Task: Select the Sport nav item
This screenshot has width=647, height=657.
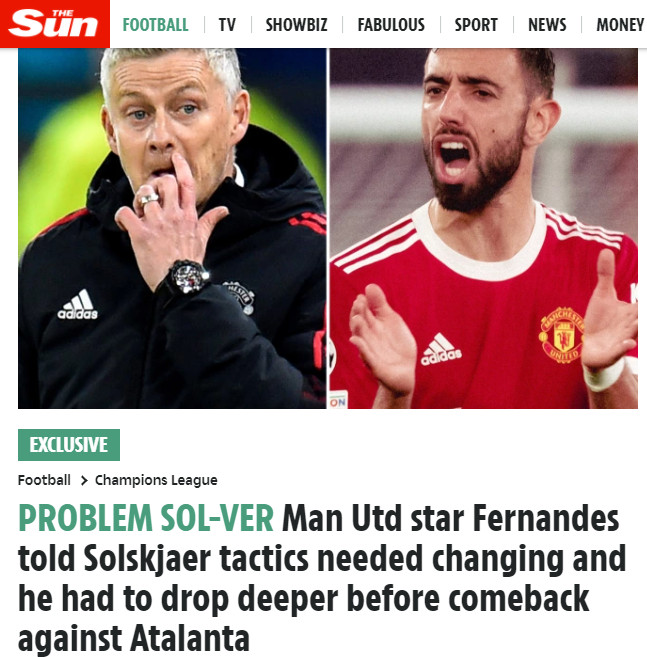Action: click(476, 25)
